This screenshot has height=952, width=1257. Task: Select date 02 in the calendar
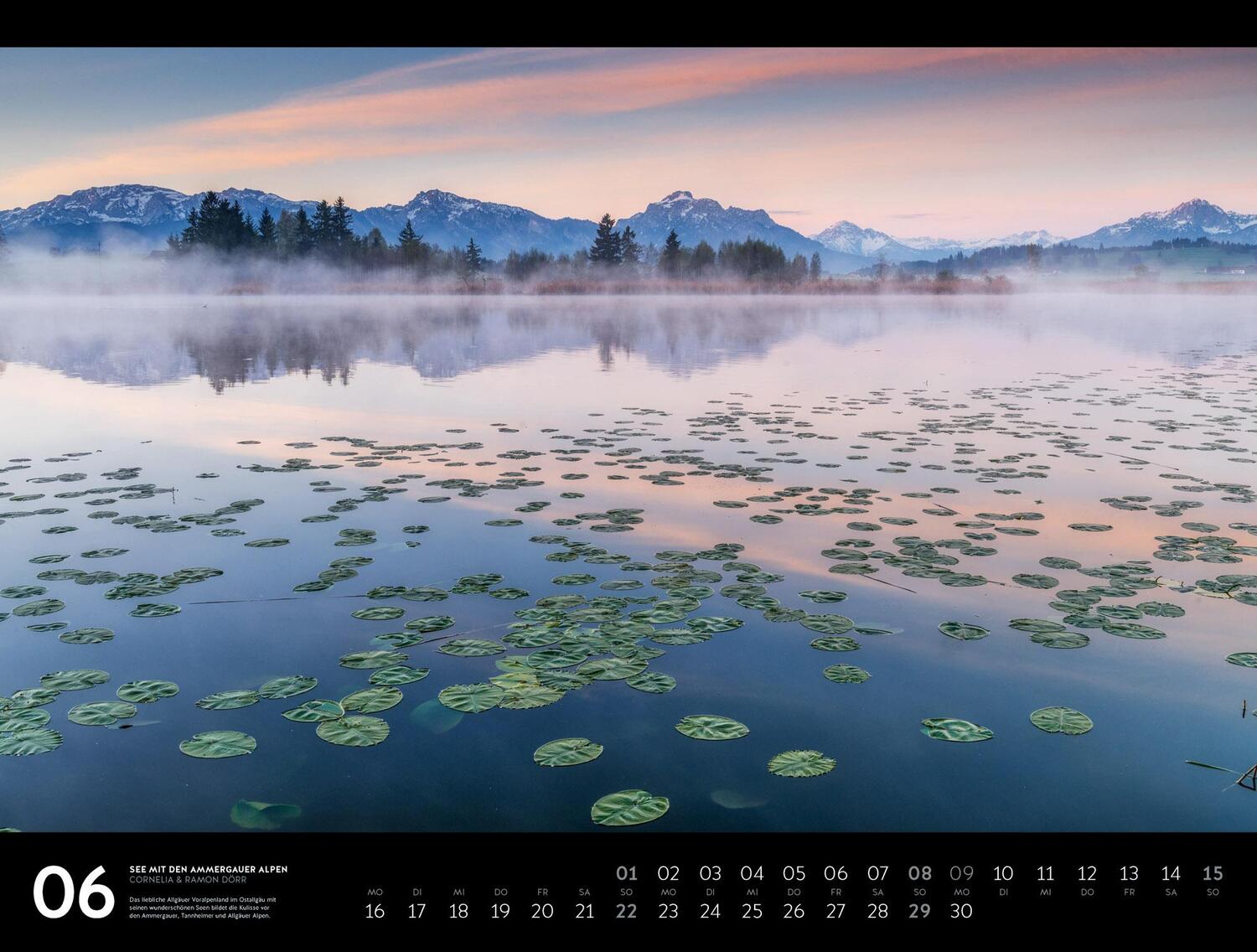668,873
